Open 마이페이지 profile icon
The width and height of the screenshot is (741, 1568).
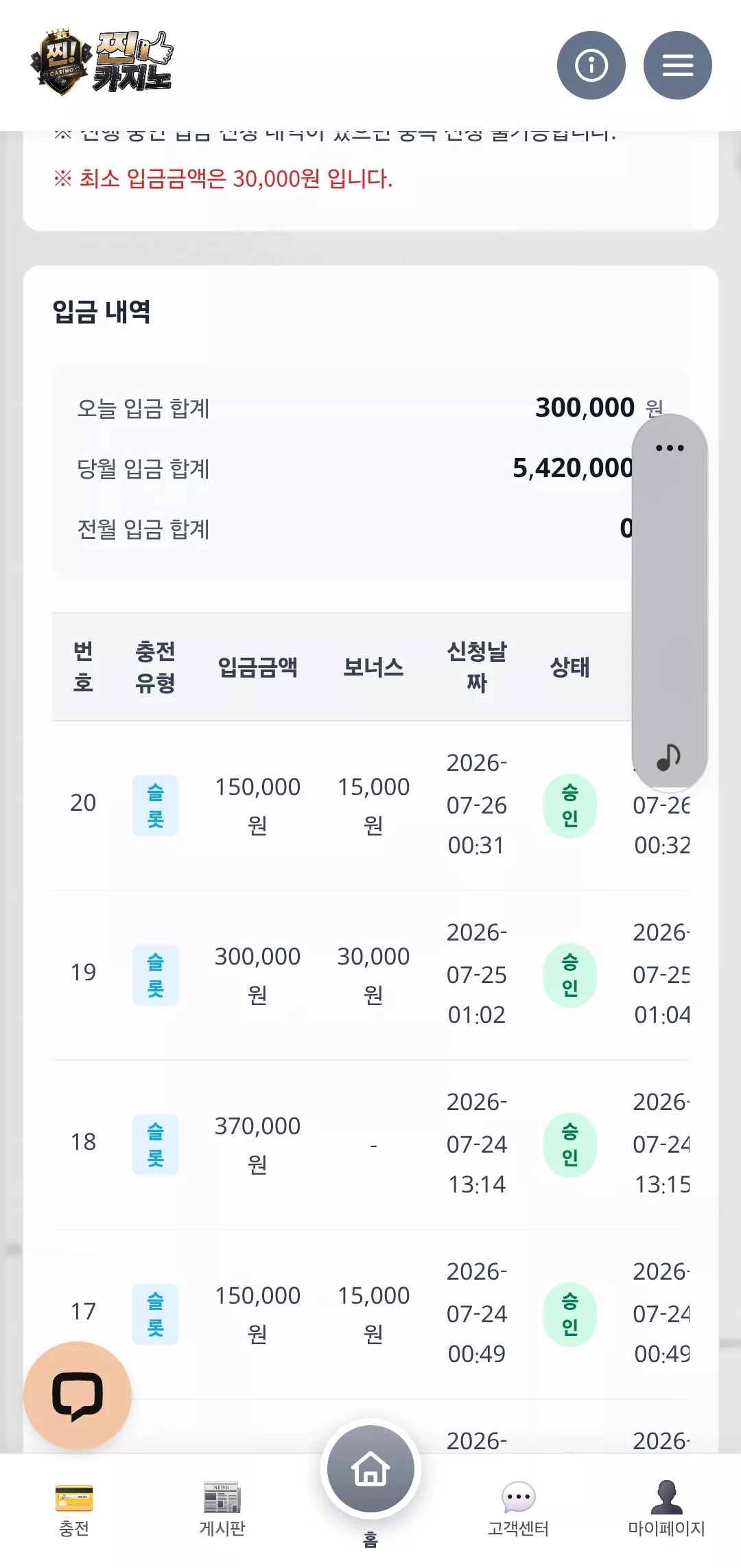click(x=666, y=1509)
